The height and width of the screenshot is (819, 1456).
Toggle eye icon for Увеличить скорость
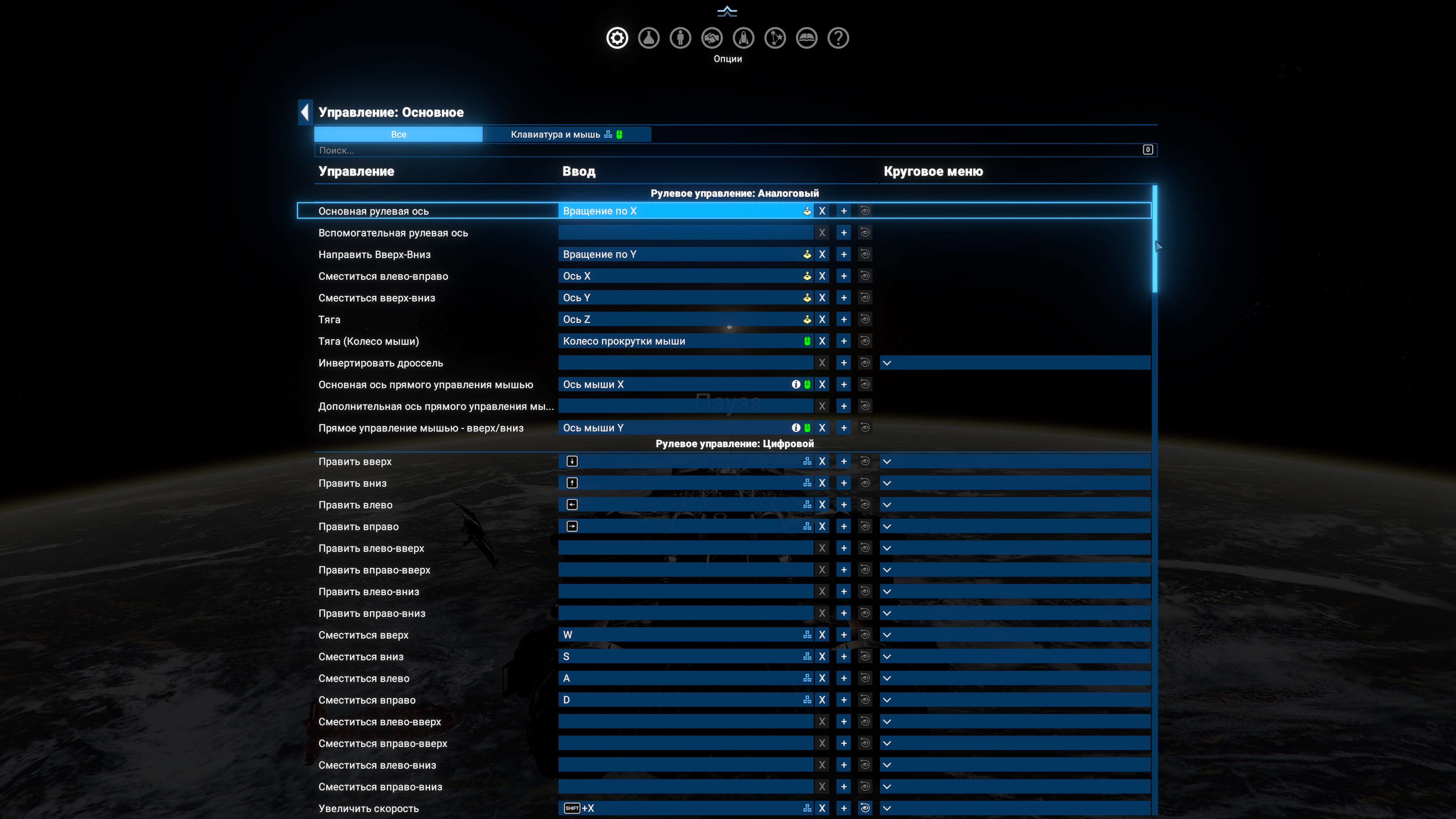[865, 808]
